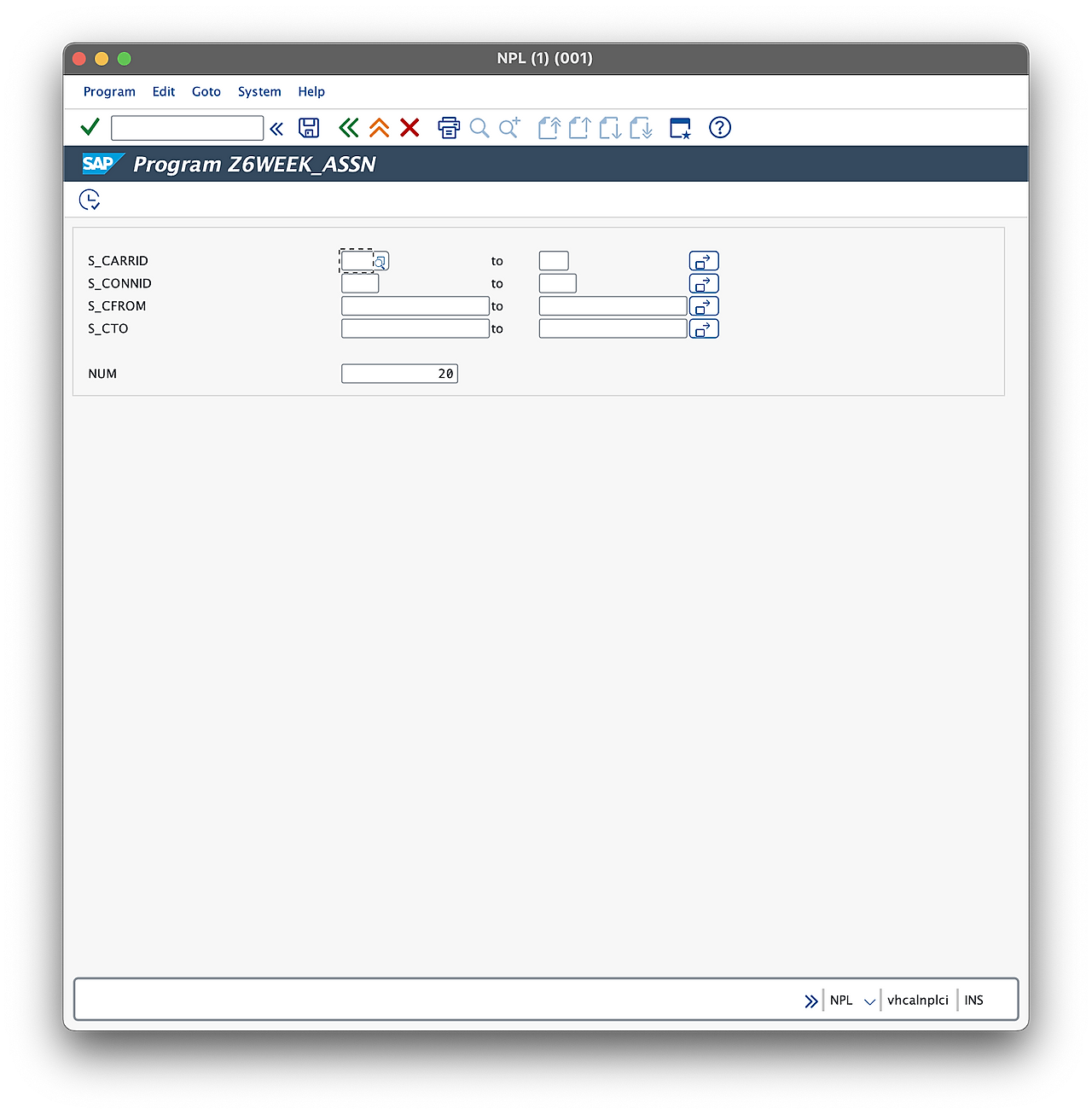Open the Program menu
Viewport: 1092px width, 1114px height.
click(109, 91)
